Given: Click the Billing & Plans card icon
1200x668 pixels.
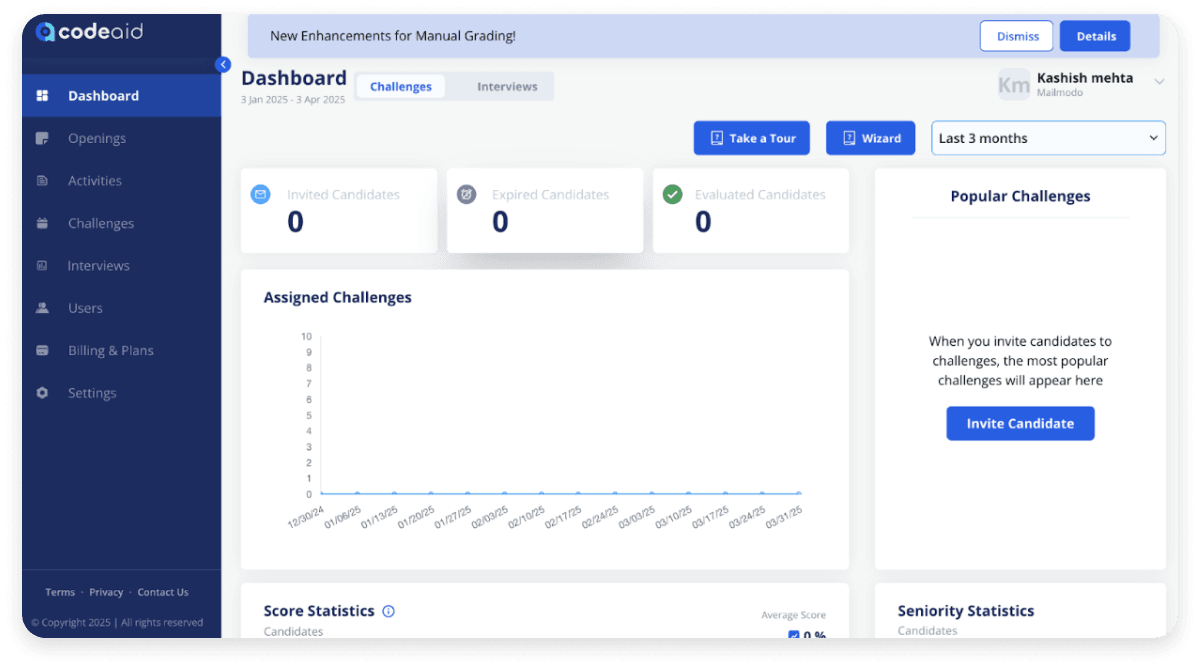Looking at the screenshot, I should click(x=42, y=351).
